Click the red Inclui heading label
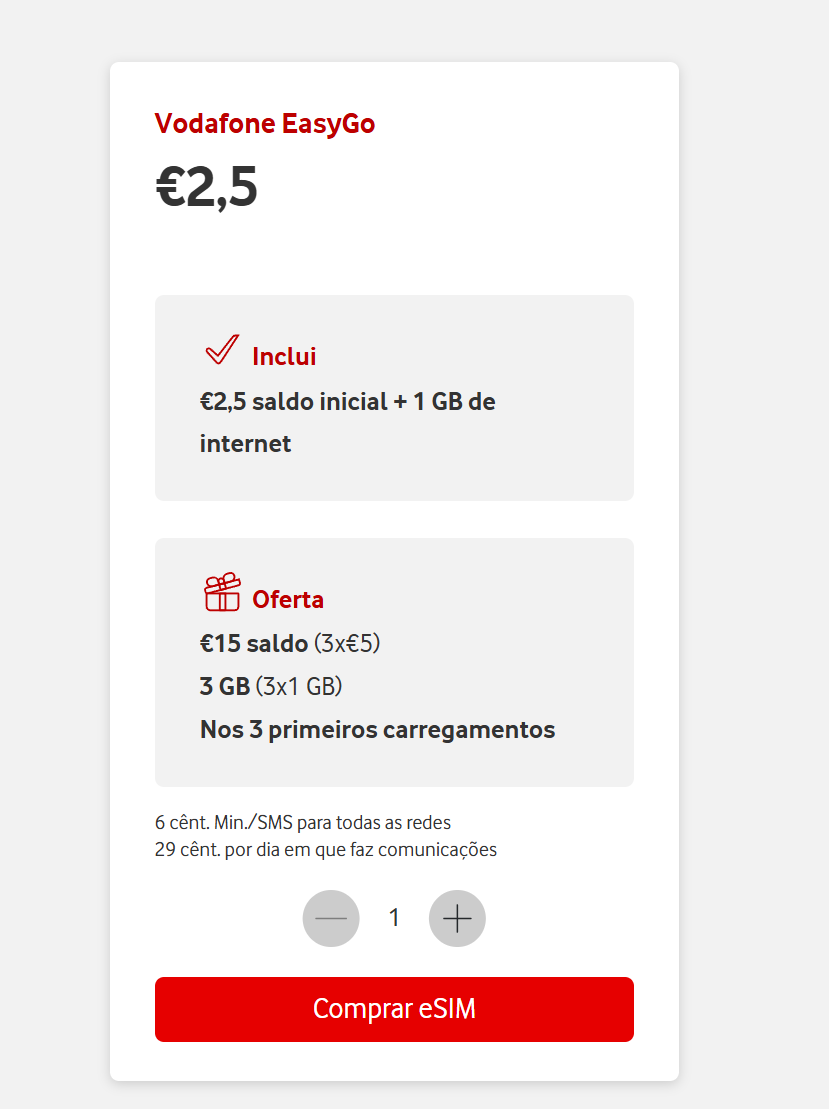The width and height of the screenshot is (829, 1109). 284,357
